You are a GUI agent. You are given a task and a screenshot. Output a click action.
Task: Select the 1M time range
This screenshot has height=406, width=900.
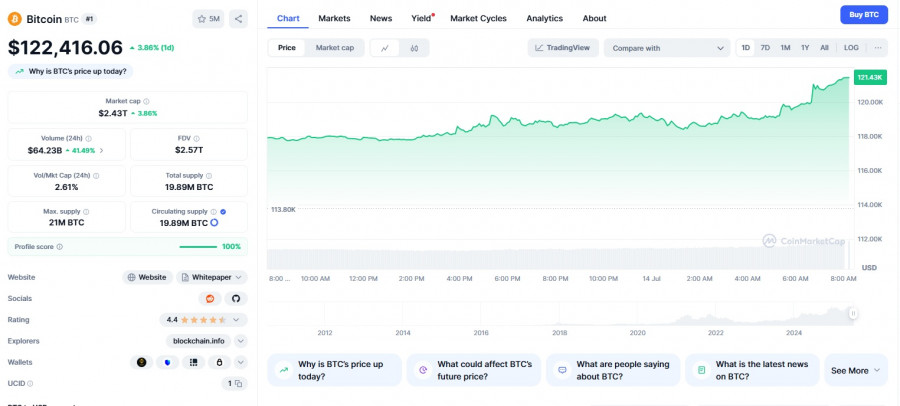[x=785, y=48]
